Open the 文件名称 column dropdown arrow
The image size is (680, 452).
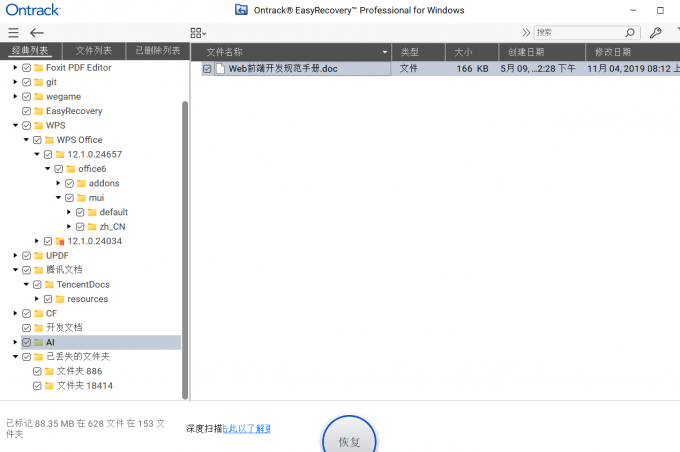[x=385, y=52]
